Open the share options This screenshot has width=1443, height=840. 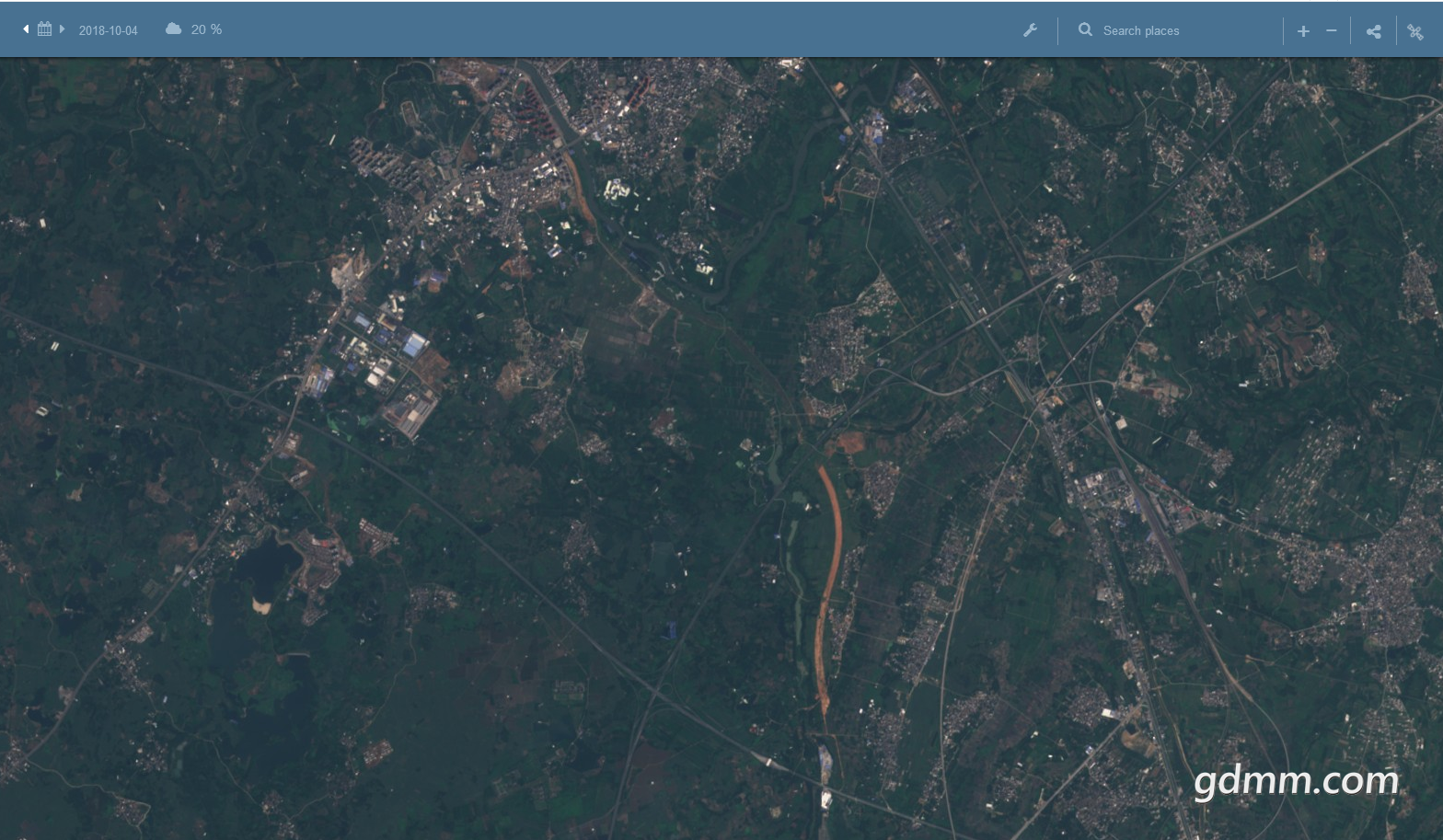(x=1373, y=31)
